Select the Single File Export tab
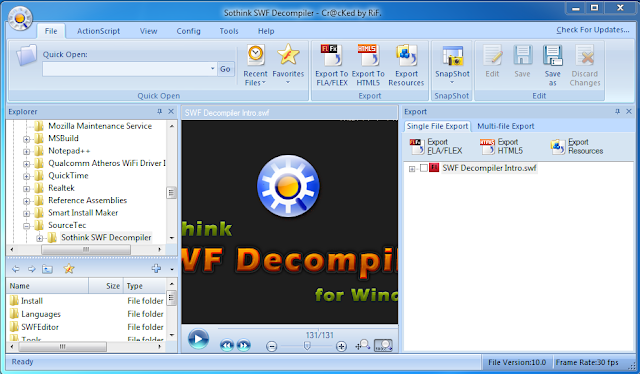Screen dimensions: 640x374 pyautogui.click(x=437, y=126)
